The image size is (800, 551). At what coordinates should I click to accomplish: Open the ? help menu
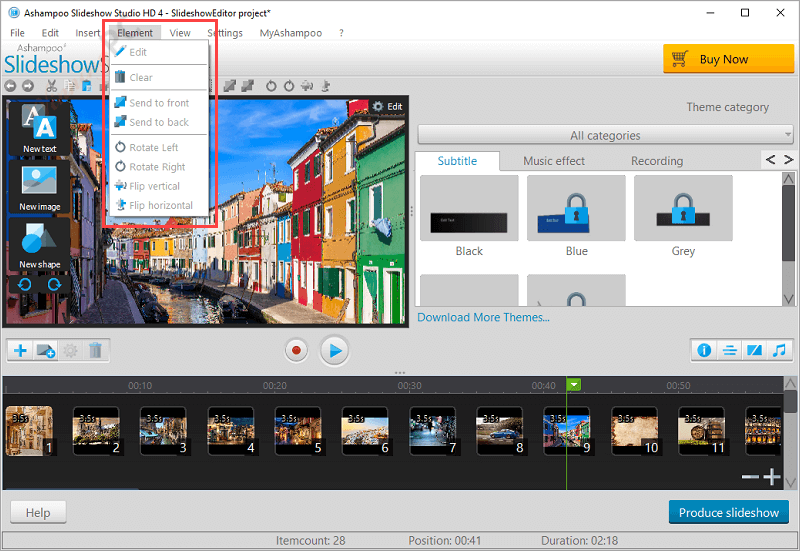click(x=341, y=33)
